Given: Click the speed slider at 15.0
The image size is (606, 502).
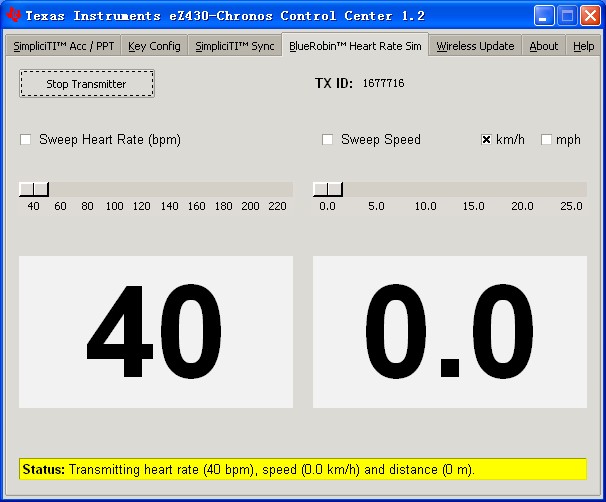Looking at the screenshot, I should (474, 189).
